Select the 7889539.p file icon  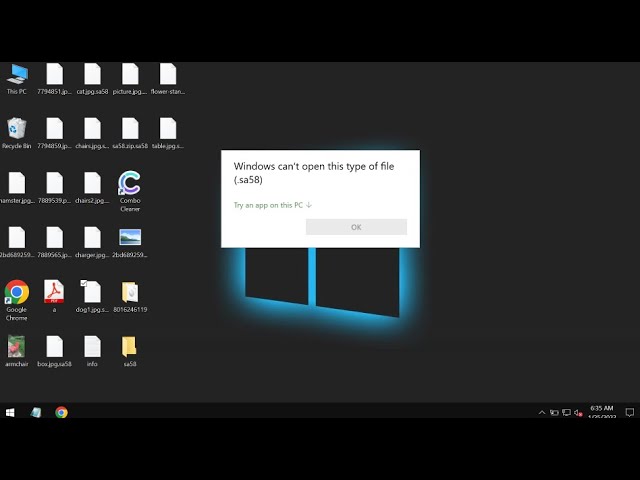point(54,183)
